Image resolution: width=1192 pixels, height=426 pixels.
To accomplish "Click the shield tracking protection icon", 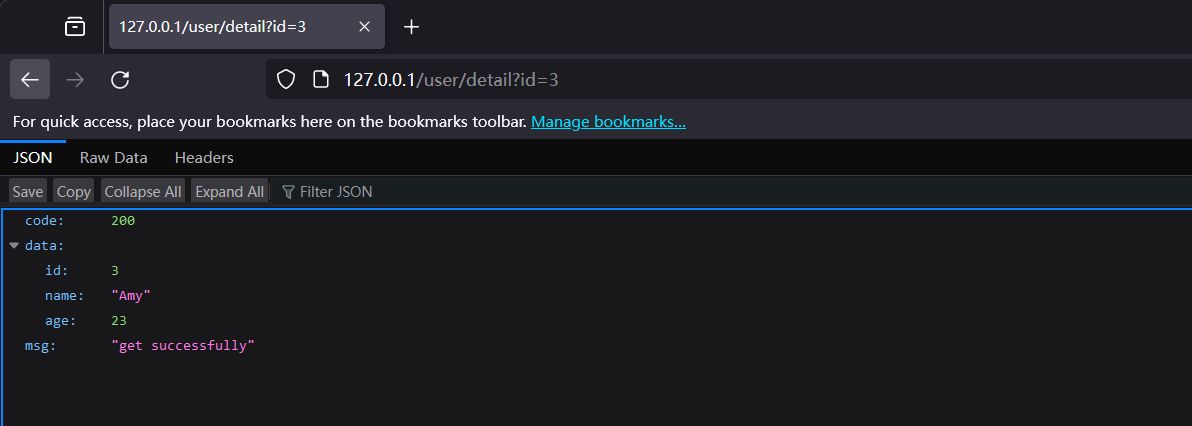I will (x=287, y=80).
